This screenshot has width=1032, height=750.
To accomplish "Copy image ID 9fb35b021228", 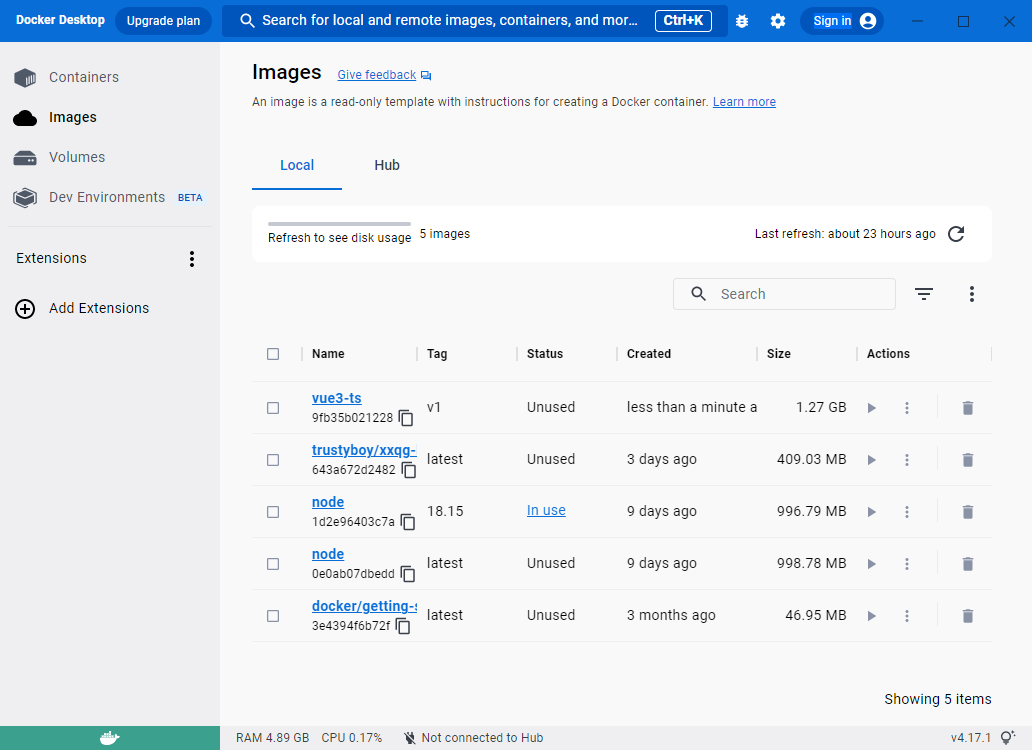I will (x=406, y=418).
